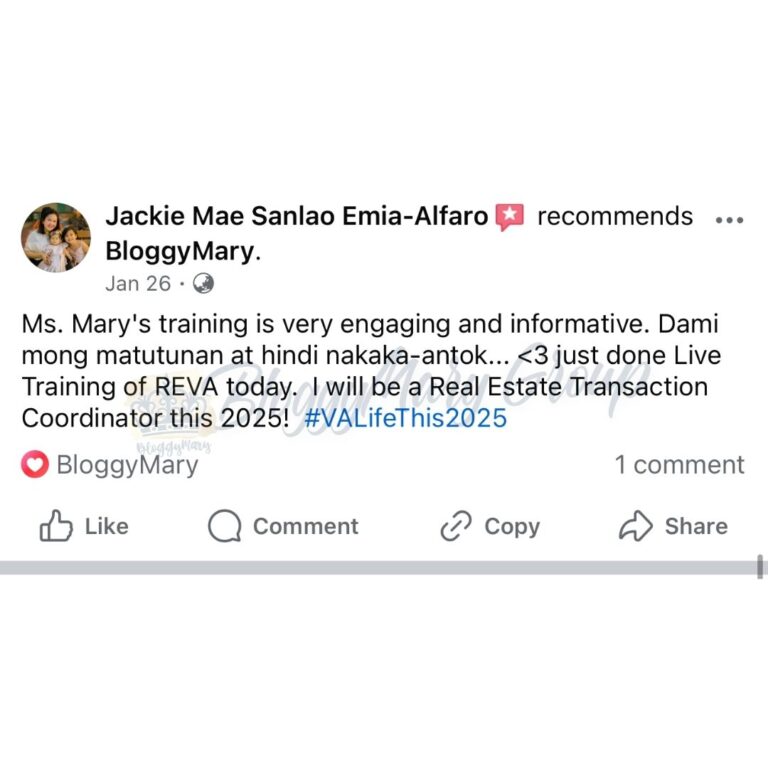Open the 1 comment link

click(679, 464)
